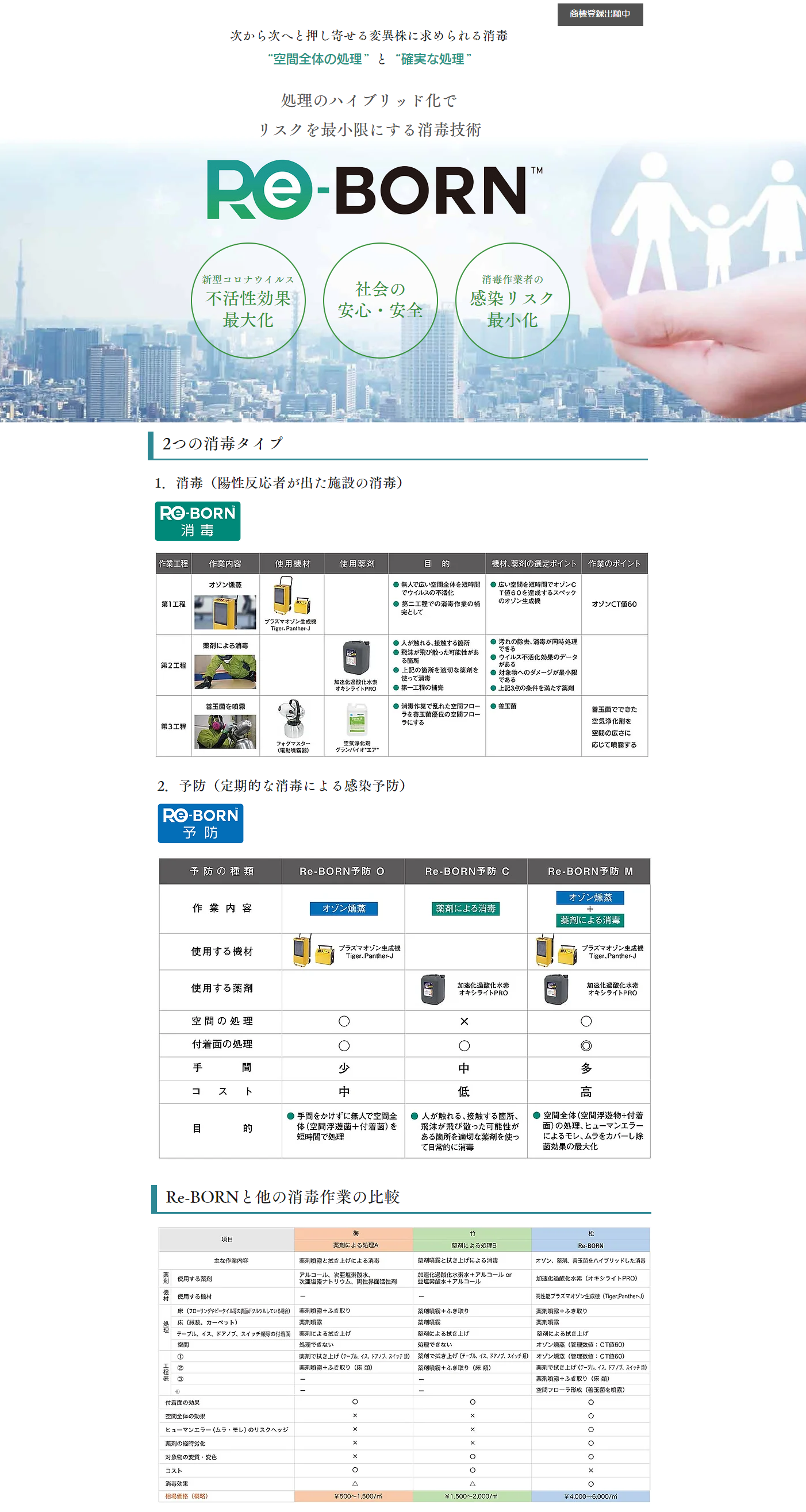The width and height of the screenshot is (806, 1512).
Task: Click the オキシライトPRO container image in 第2工程 row
Action: click(x=356, y=657)
